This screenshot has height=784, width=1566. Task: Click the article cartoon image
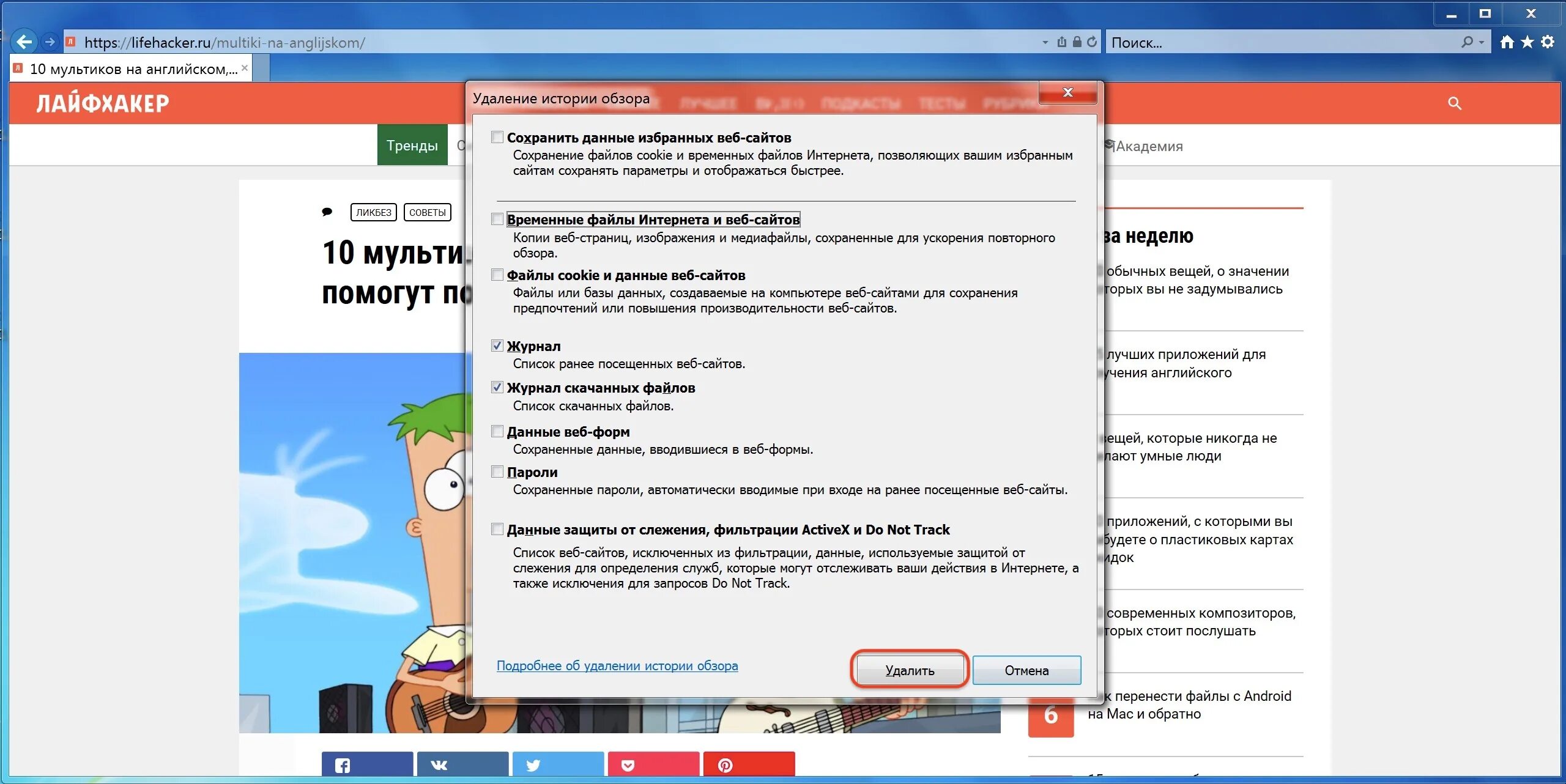[352, 542]
